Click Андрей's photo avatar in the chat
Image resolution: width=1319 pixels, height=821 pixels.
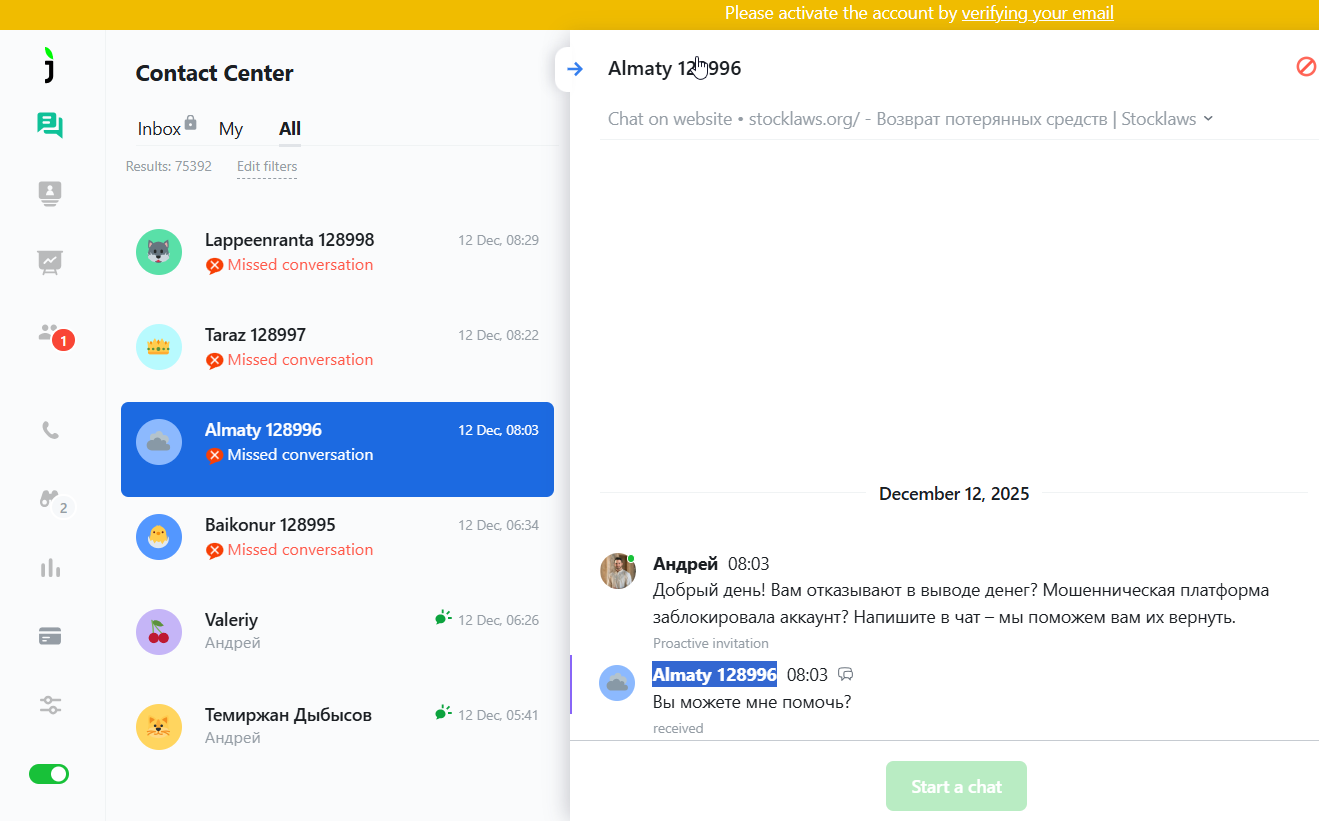click(x=618, y=571)
